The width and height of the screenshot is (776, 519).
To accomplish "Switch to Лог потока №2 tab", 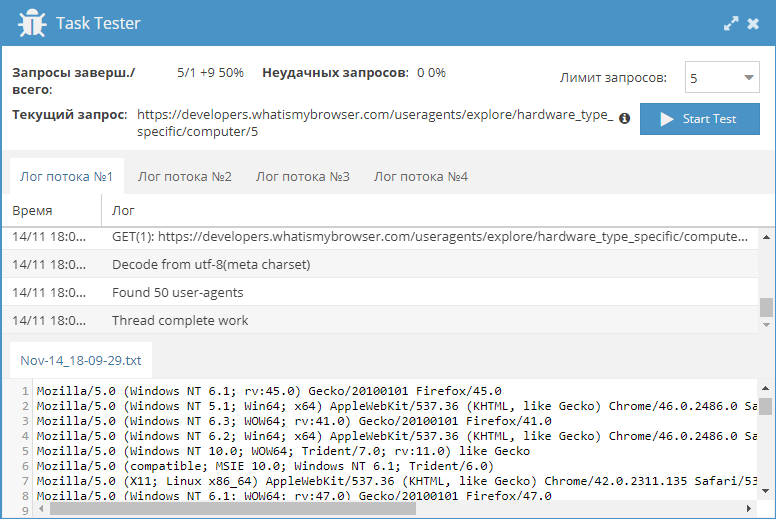I will 185,177.
